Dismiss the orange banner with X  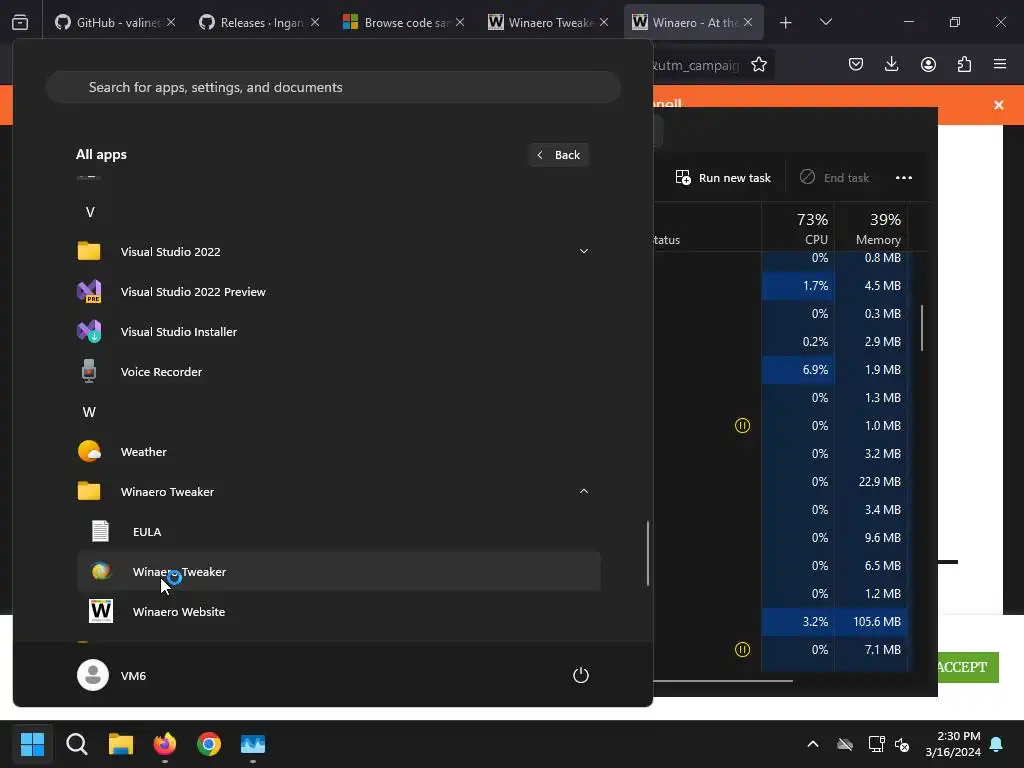(x=999, y=105)
